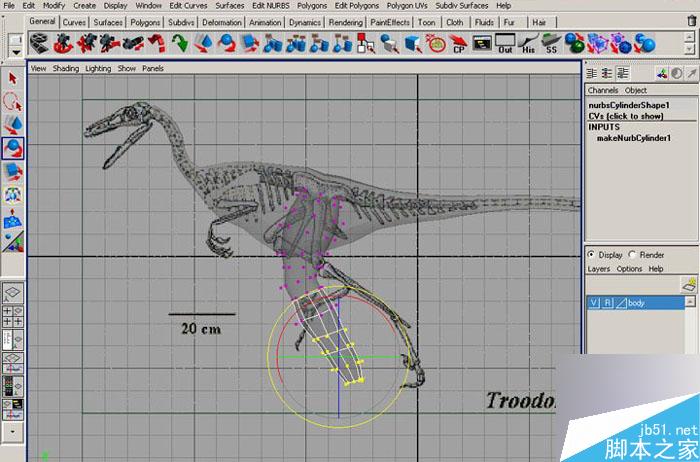Switch to single perspective view layout

pyautogui.click(x=13, y=292)
